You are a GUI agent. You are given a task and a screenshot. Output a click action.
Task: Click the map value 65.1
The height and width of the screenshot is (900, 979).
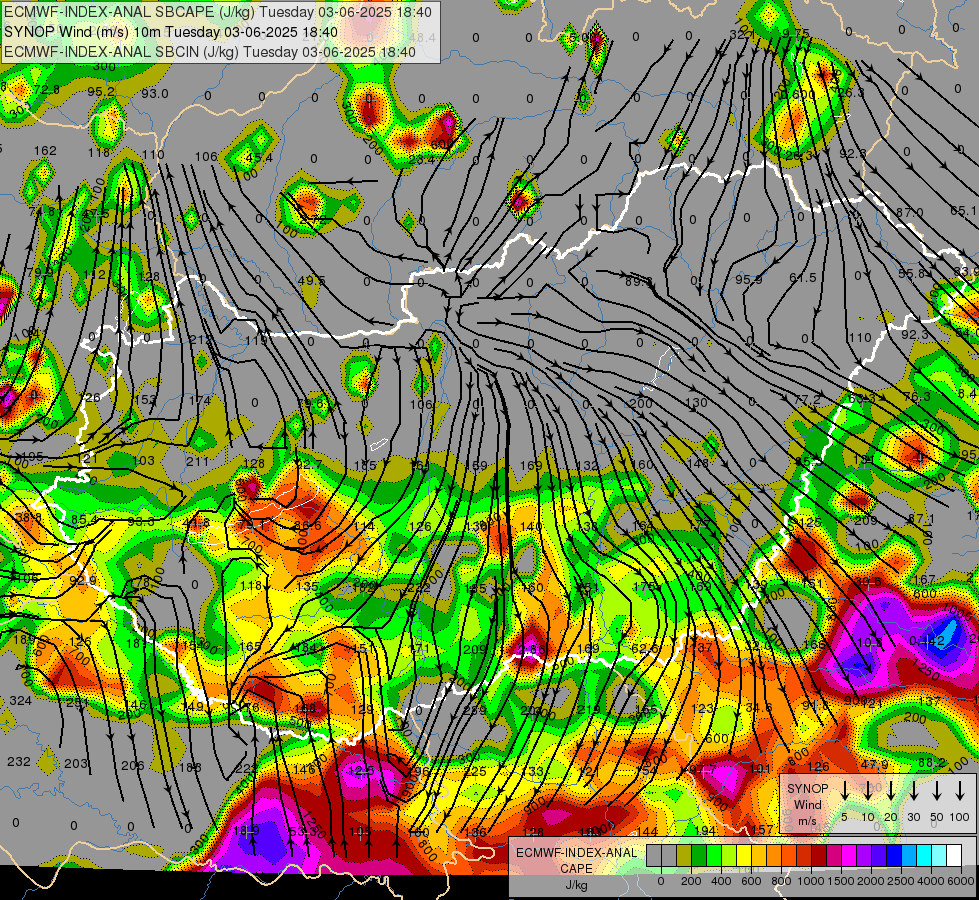click(964, 211)
